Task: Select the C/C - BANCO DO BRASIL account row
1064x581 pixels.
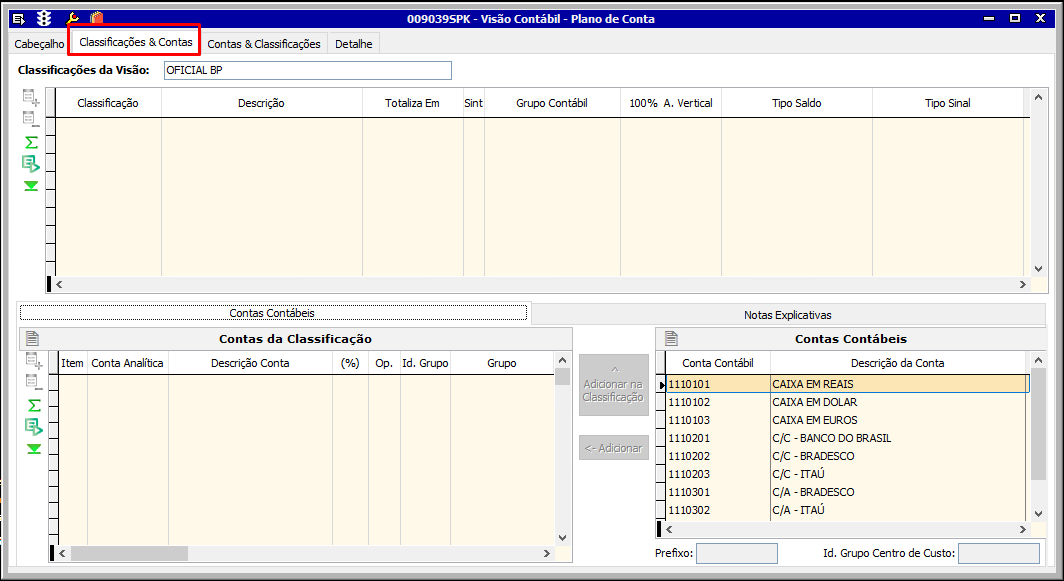Action: coord(831,438)
